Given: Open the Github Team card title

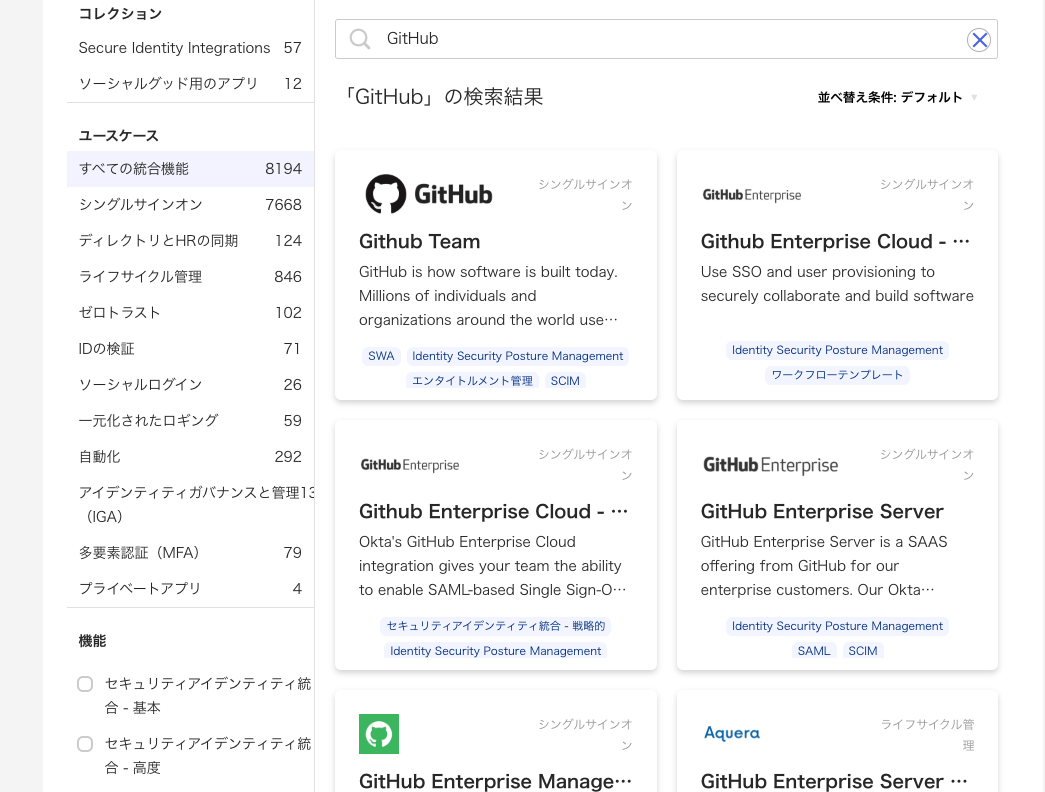Looking at the screenshot, I should (x=419, y=241).
